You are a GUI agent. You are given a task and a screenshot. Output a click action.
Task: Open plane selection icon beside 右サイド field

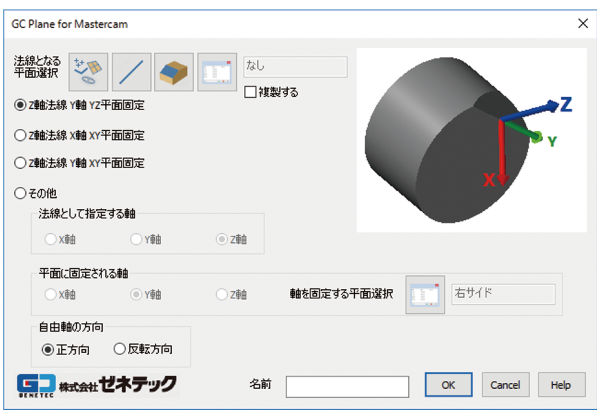pos(425,295)
